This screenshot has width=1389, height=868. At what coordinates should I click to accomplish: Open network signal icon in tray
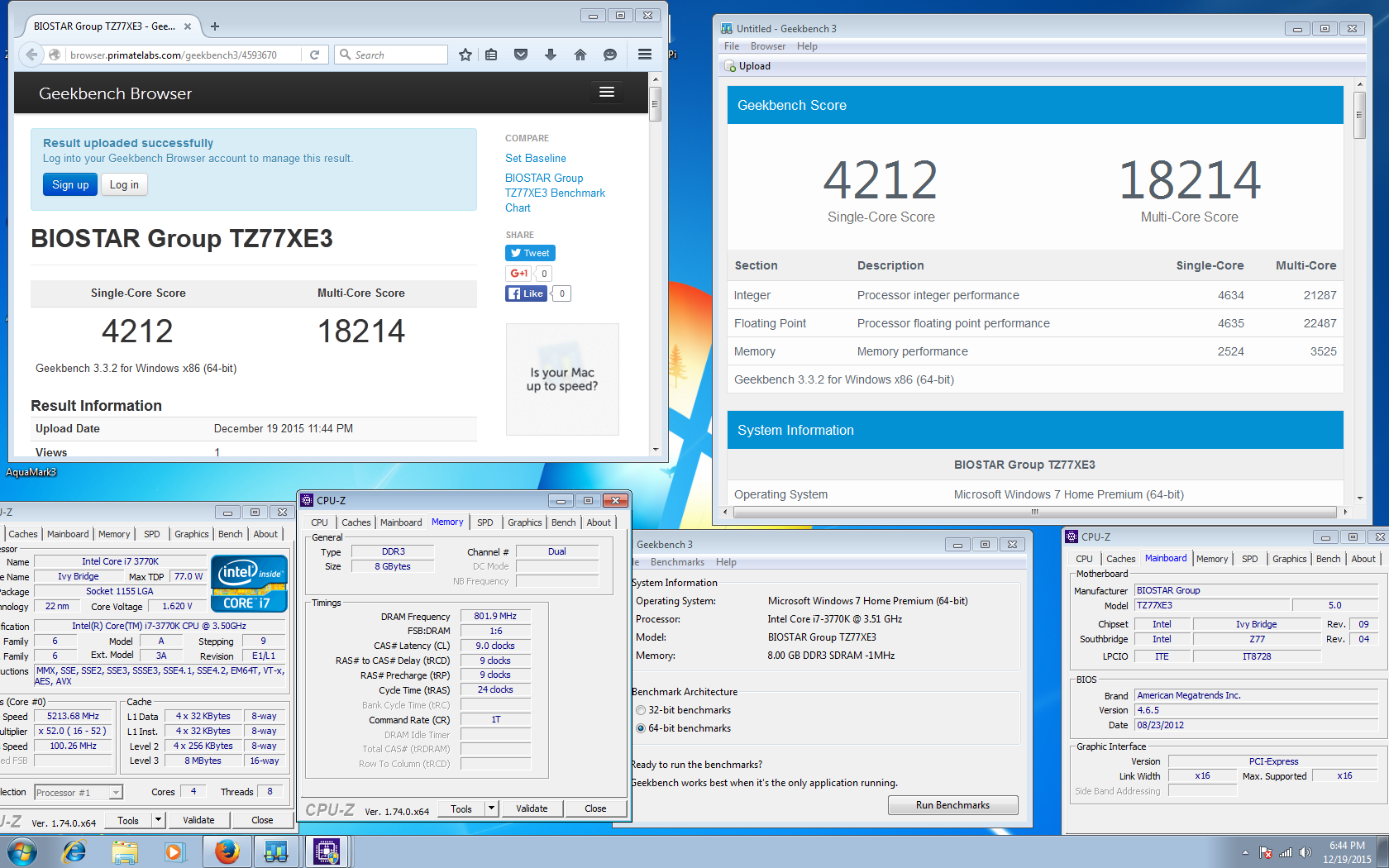click(1286, 852)
